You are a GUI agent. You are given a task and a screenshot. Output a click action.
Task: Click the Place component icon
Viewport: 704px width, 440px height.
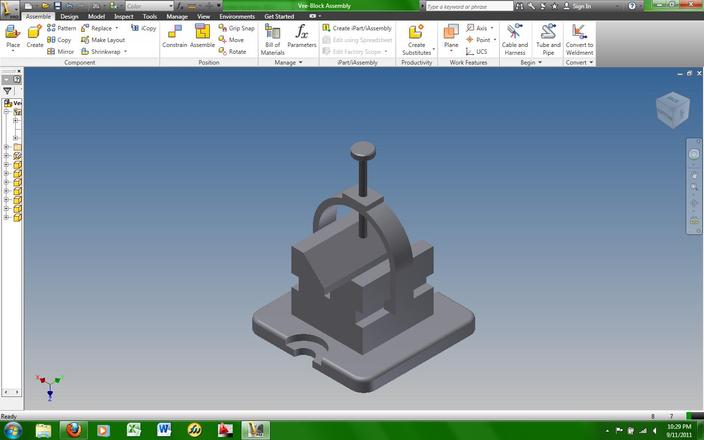[x=13, y=37]
